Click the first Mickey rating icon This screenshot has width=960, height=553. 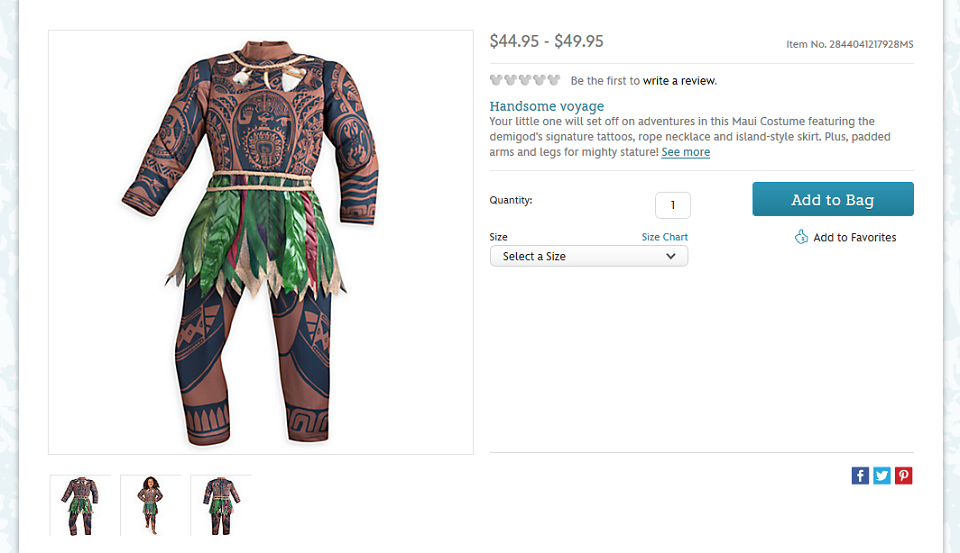pyautogui.click(x=496, y=80)
